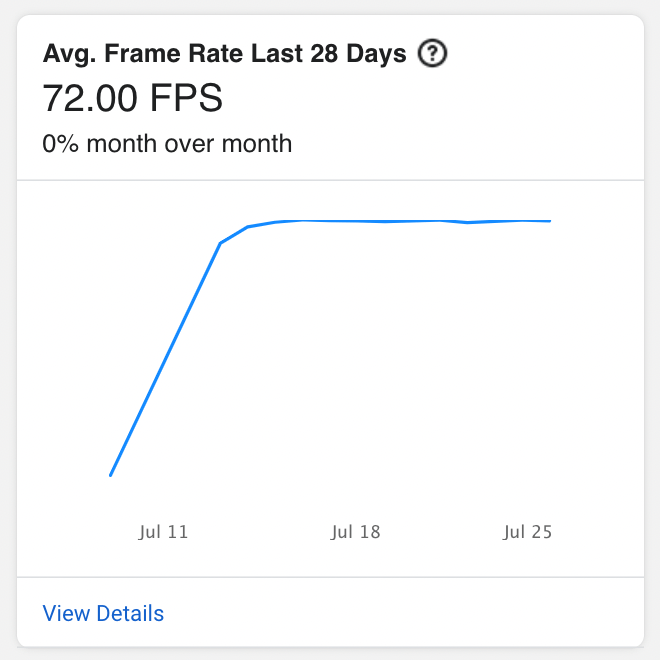The image size is (660, 660).
Task: Open the View Details link
Action: click(103, 613)
